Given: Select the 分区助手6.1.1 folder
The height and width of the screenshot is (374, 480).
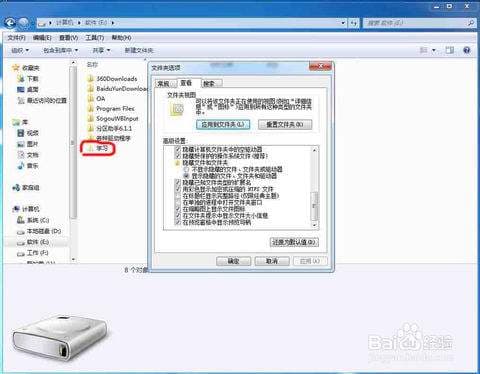Looking at the screenshot, I should pyautogui.click(x=110, y=128).
